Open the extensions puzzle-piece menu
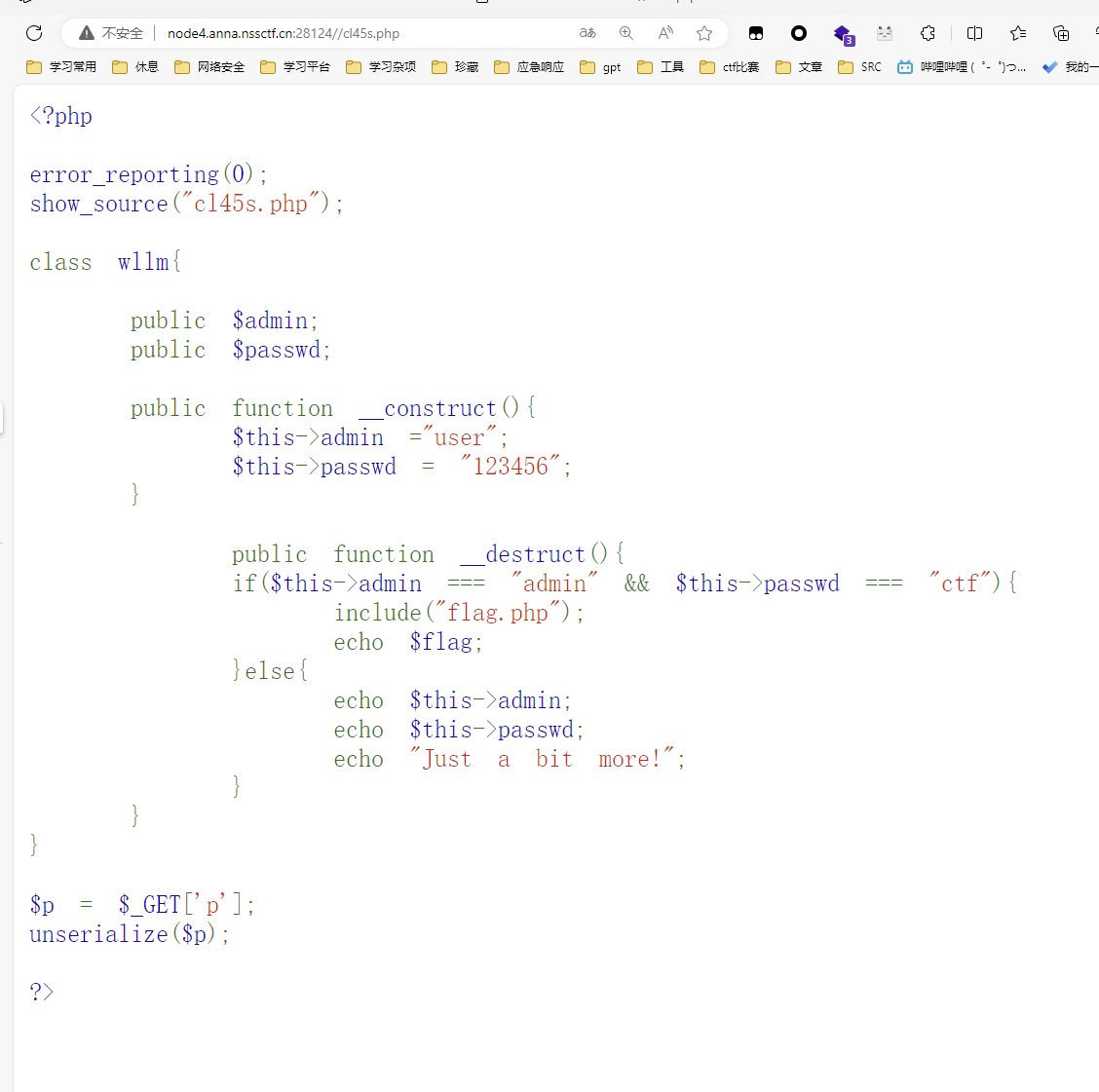1099x1092 pixels. tap(928, 33)
